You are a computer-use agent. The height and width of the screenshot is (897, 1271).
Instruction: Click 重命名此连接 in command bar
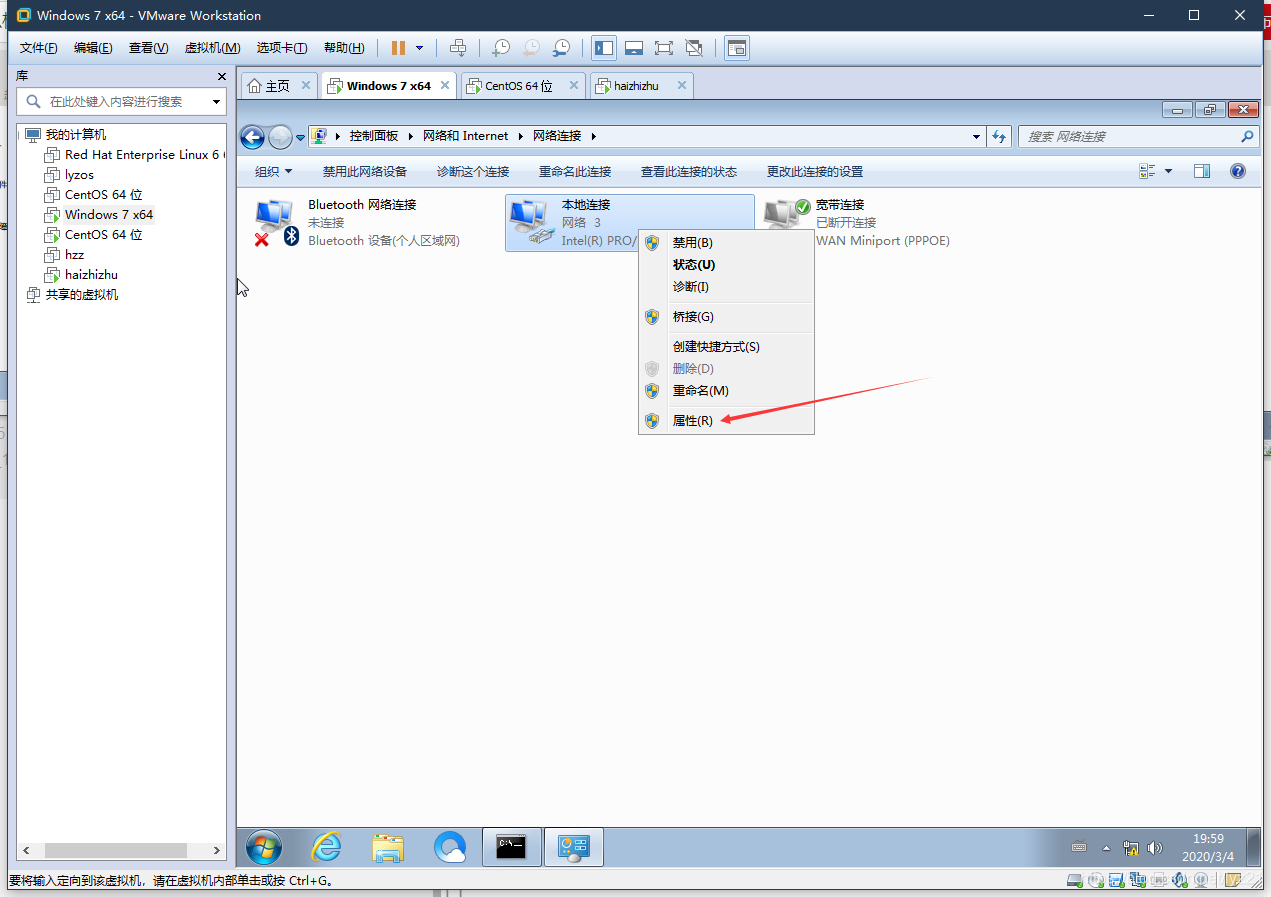(575, 172)
